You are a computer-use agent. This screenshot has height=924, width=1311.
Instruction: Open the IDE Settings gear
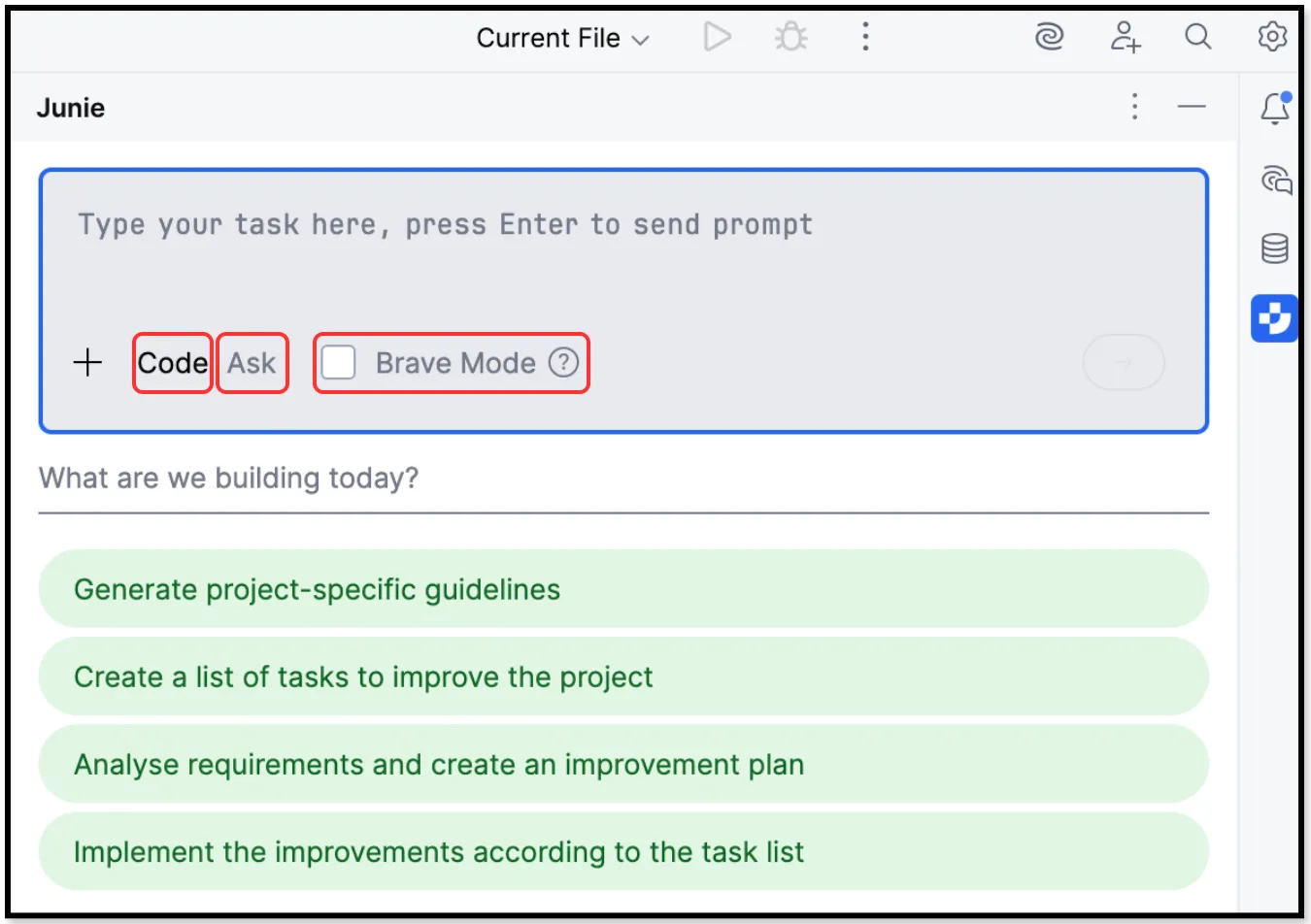[x=1272, y=37]
